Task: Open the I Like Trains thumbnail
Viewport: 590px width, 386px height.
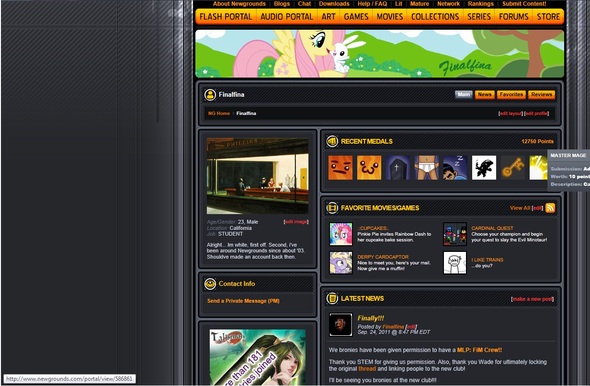Action: pyautogui.click(x=455, y=263)
